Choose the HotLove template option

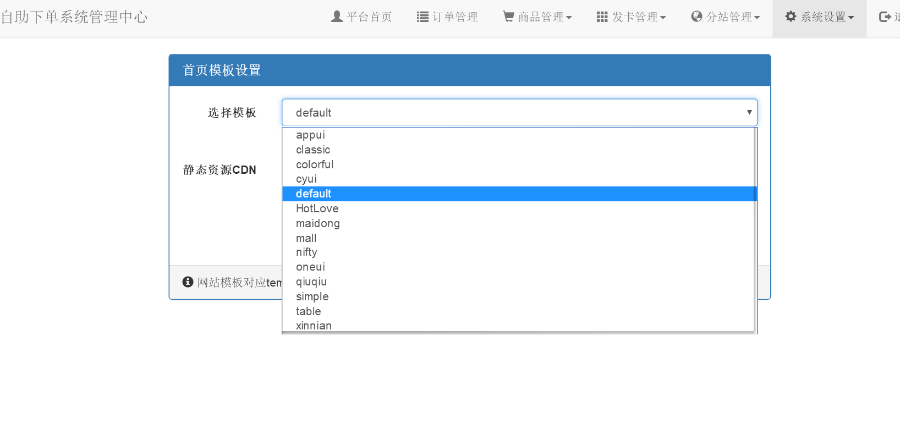click(519, 208)
